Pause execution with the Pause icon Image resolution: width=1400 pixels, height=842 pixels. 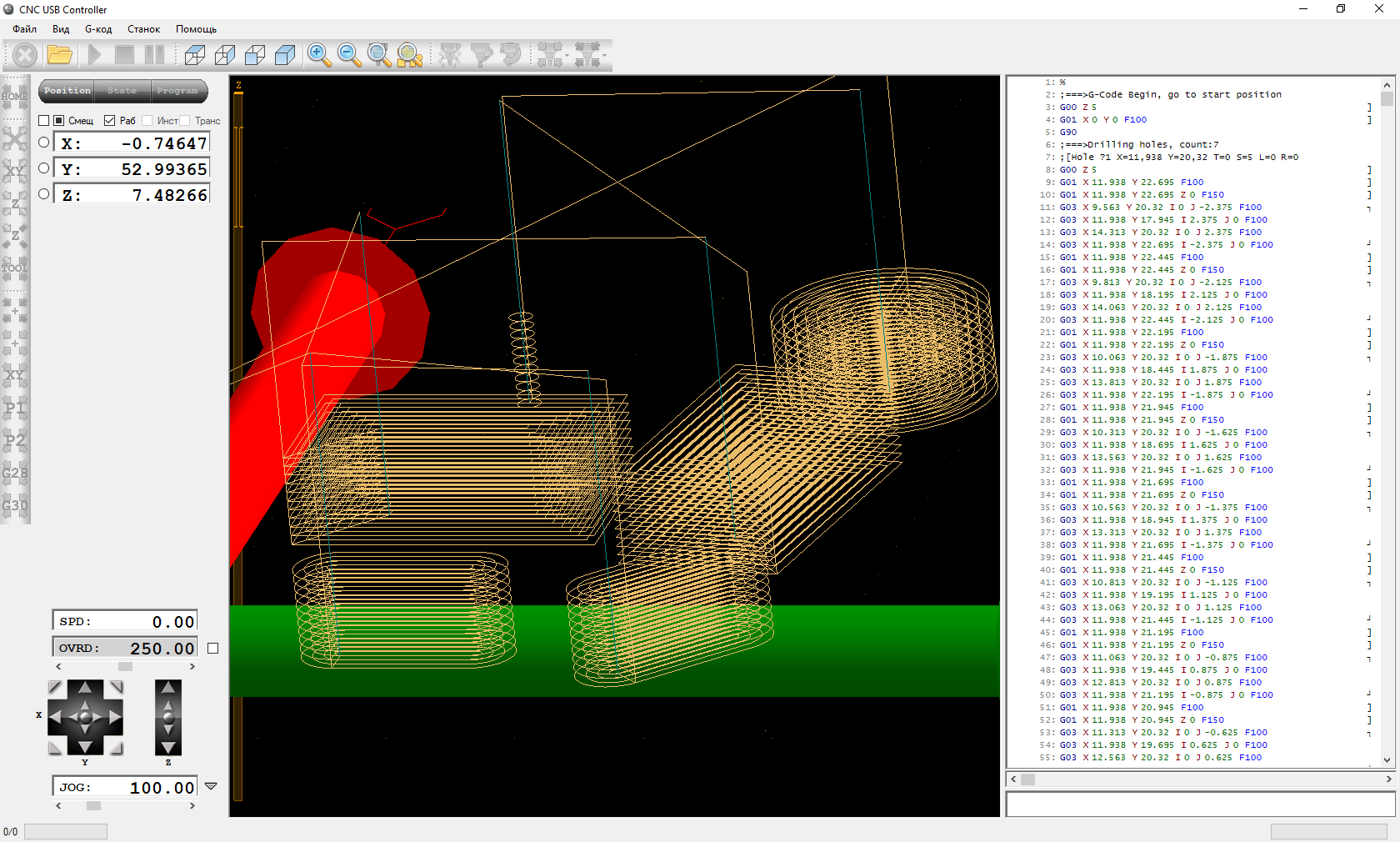[x=154, y=55]
